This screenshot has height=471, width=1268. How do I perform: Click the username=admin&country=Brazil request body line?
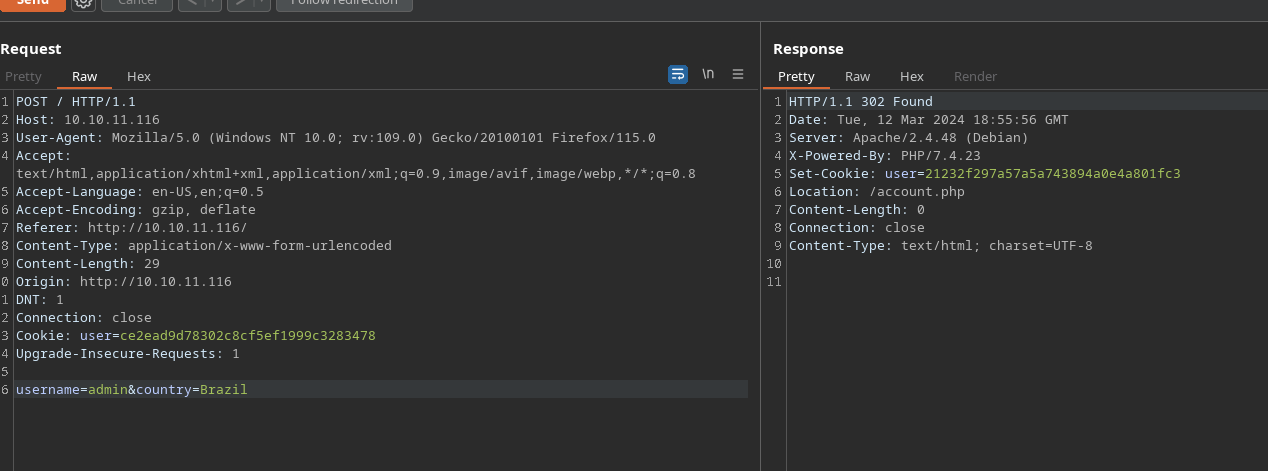click(132, 390)
